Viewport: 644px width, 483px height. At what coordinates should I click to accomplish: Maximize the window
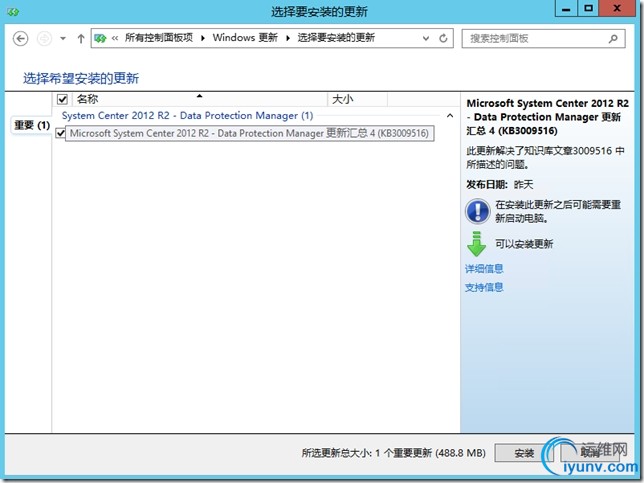(588, 9)
